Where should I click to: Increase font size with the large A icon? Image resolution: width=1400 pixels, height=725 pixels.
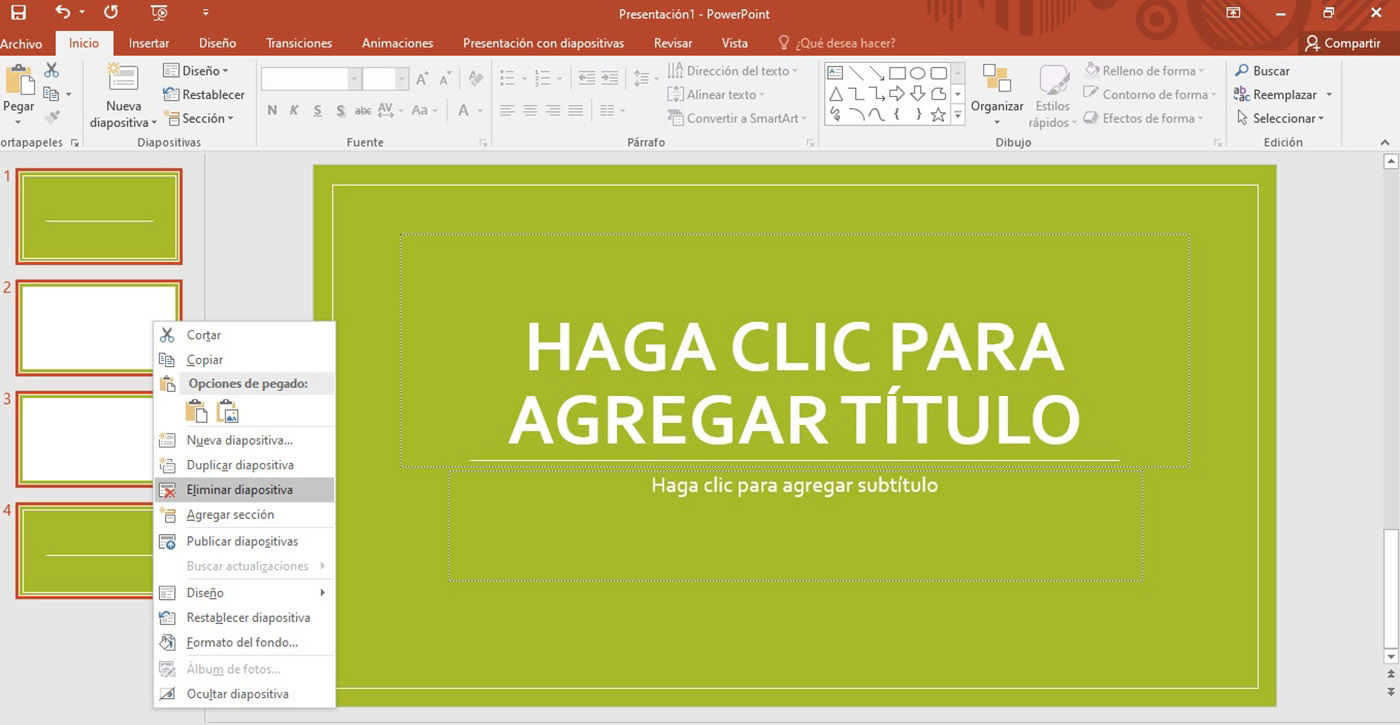pos(421,79)
